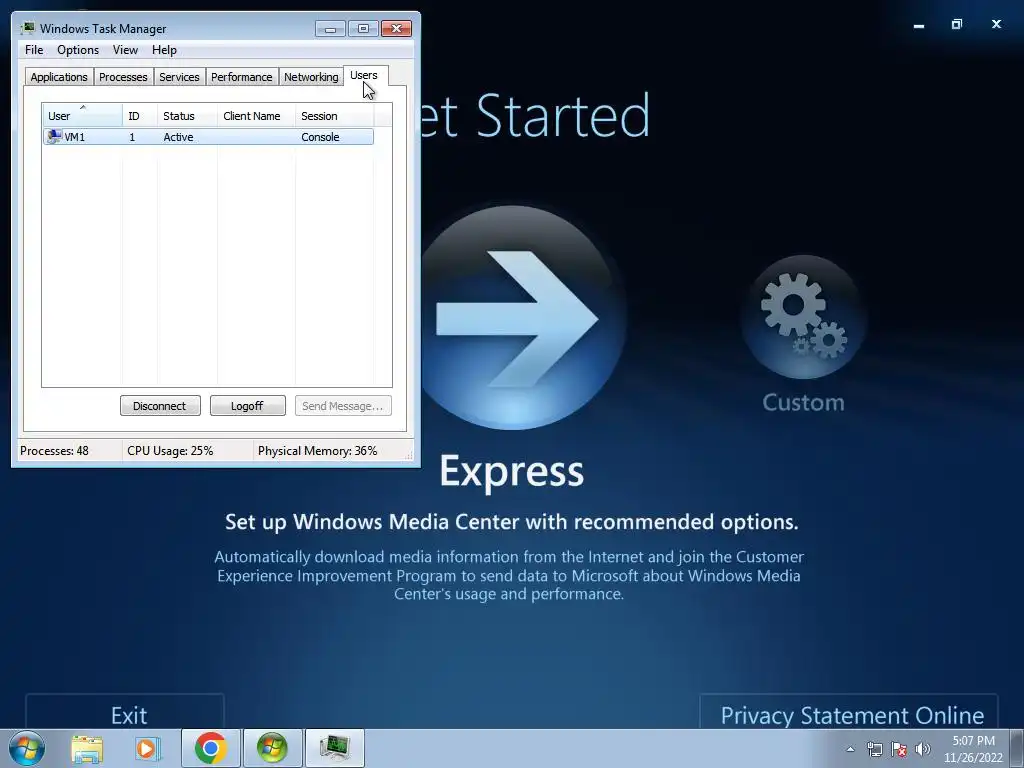1024x768 pixels.
Task: Click the CPU Usage: 25% status entry
Action: (170, 451)
